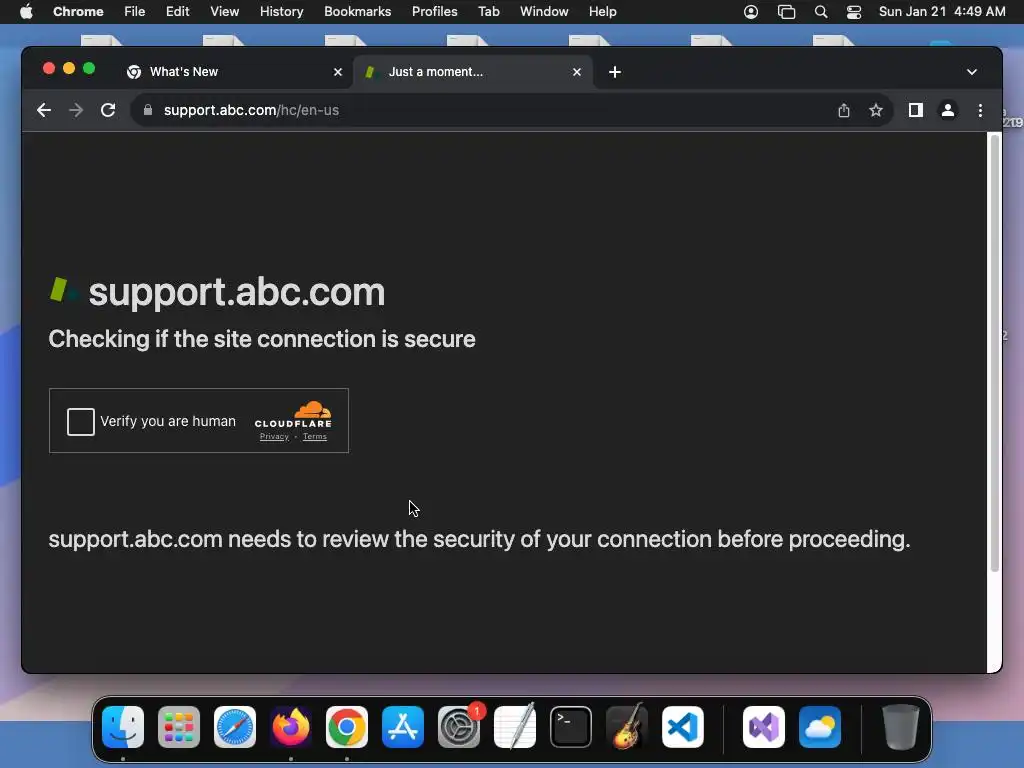
Task: Open the Edit menu
Action: tap(178, 12)
